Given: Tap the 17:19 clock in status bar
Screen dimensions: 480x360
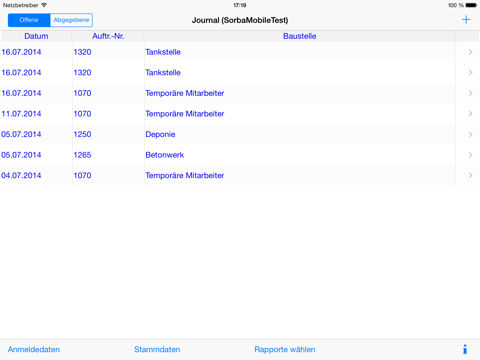Looking at the screenshot, I should [240, 5].
